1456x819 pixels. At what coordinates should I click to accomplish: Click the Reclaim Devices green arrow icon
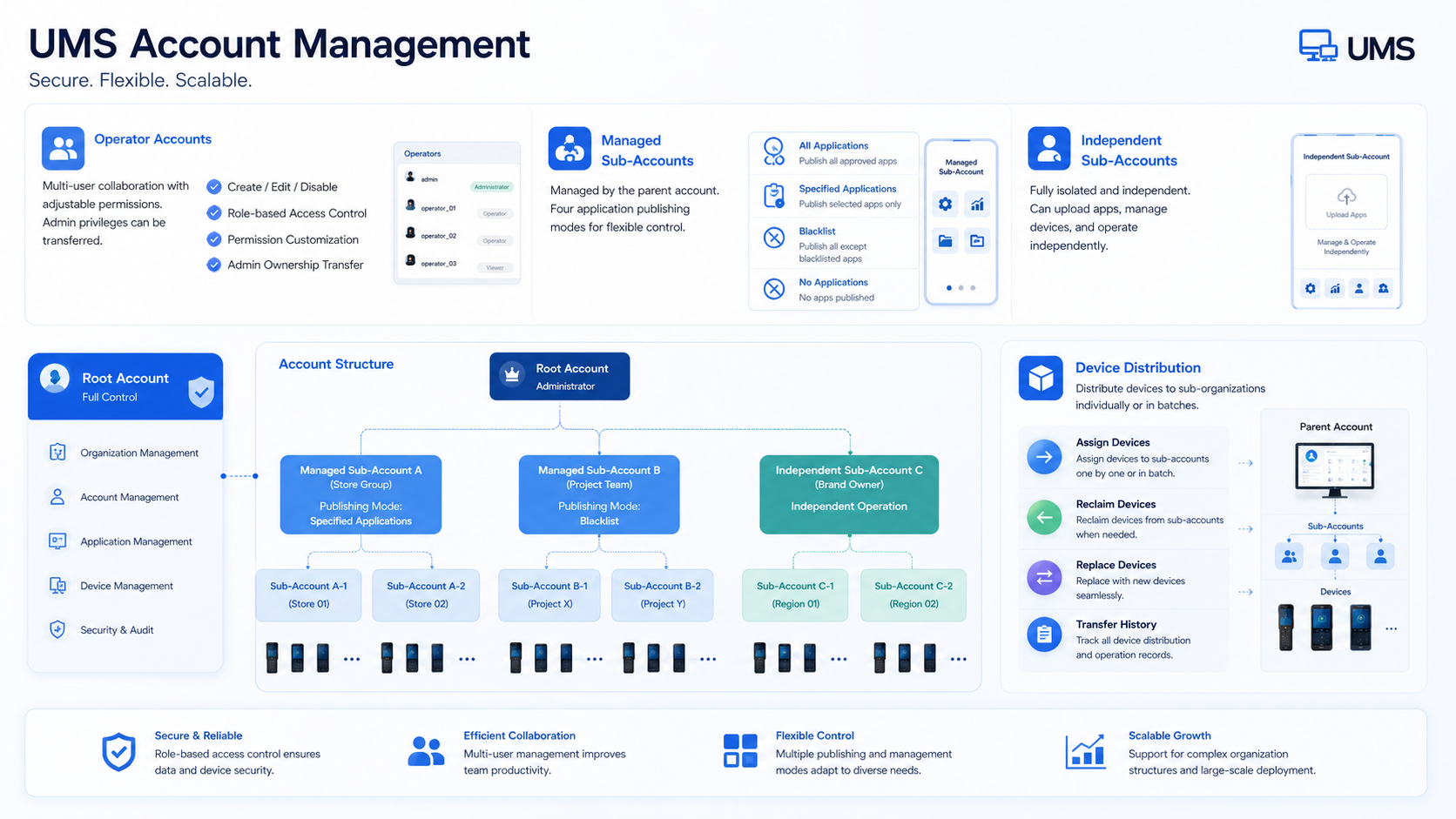pyautogui.click(x=1044, y=518)
